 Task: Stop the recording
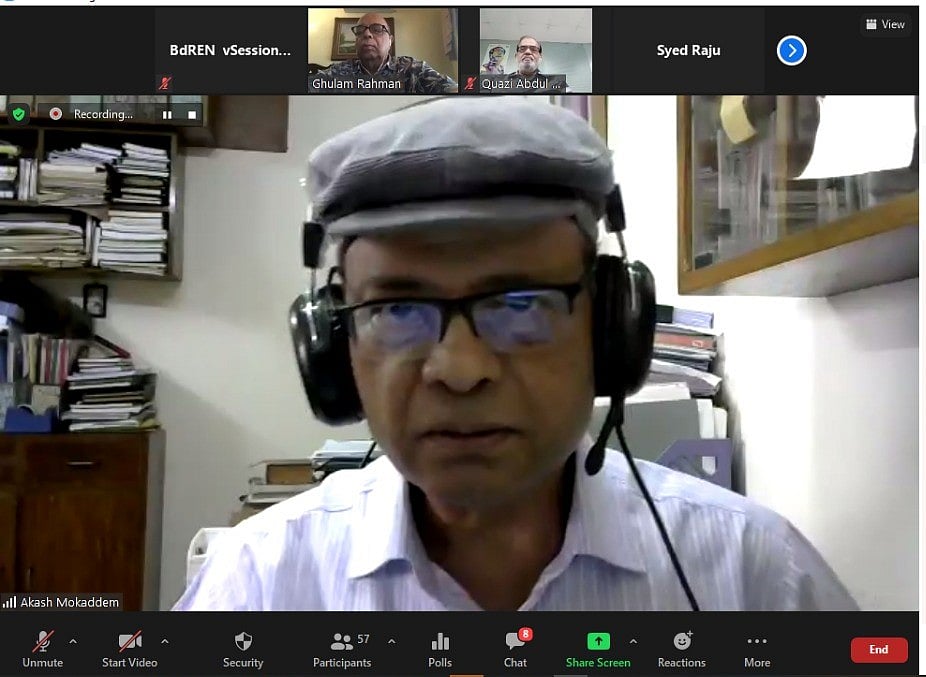(x=192, y=115)
